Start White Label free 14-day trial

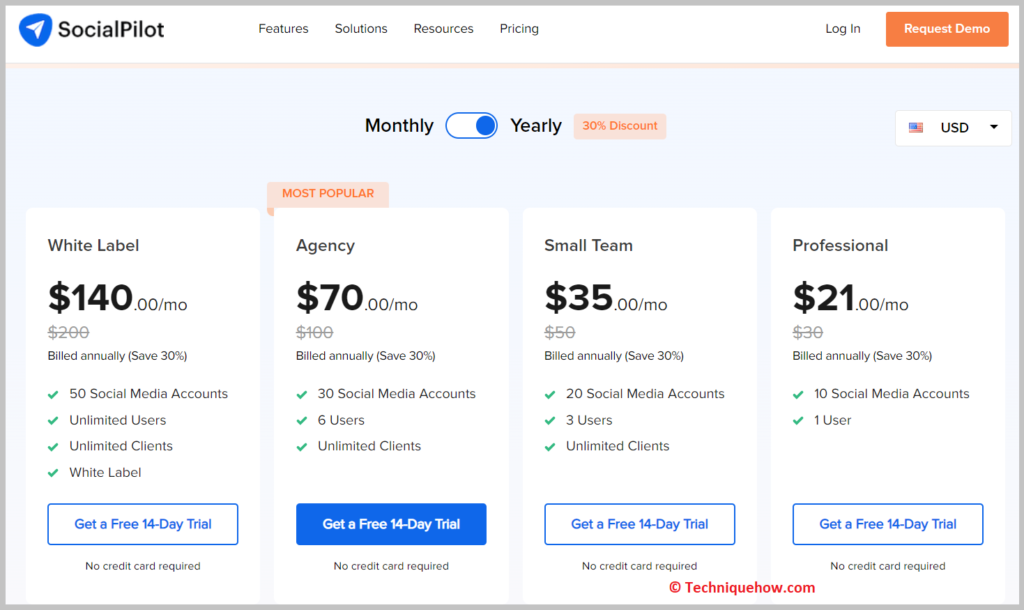tap(143, 524)
